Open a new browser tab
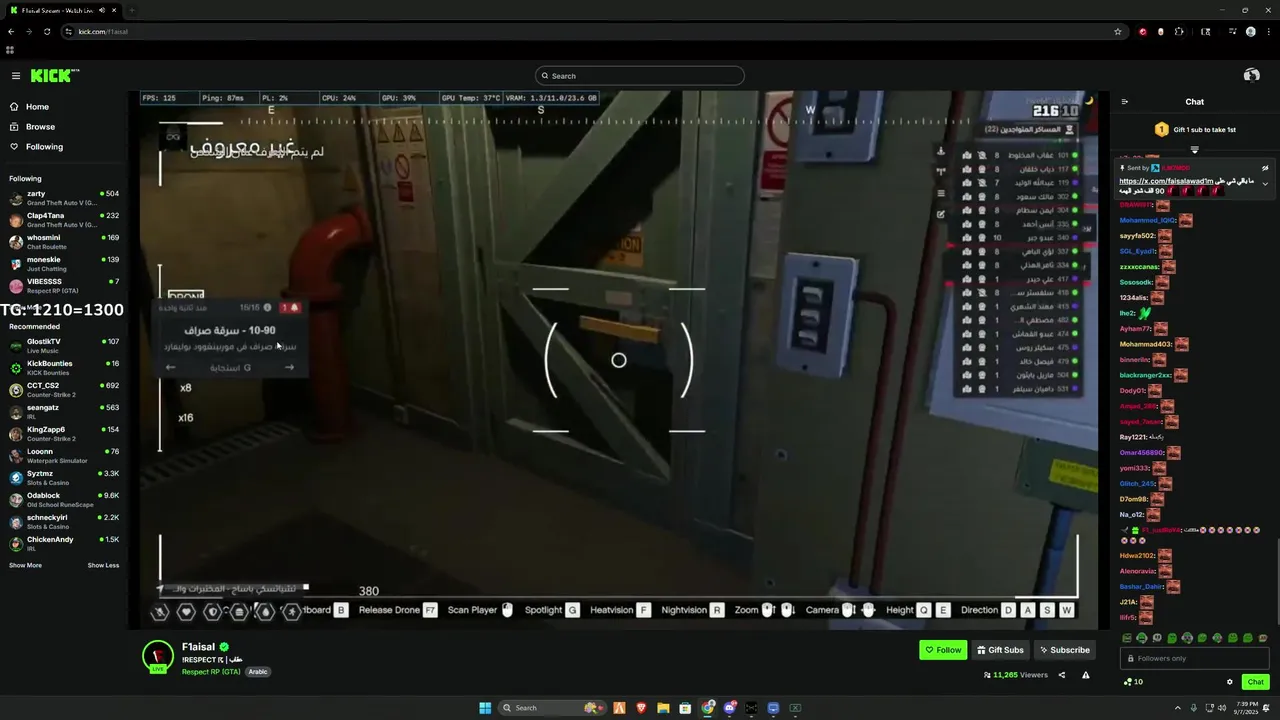Viewport: 1280px width, 720px height. (131, 10)
